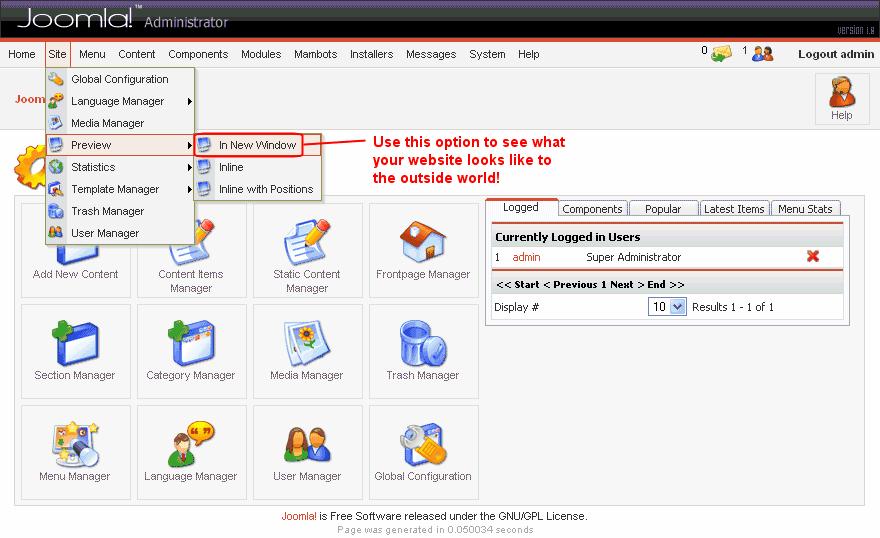Open Media Manager sunflower photo icon

[x=306, y=343]
